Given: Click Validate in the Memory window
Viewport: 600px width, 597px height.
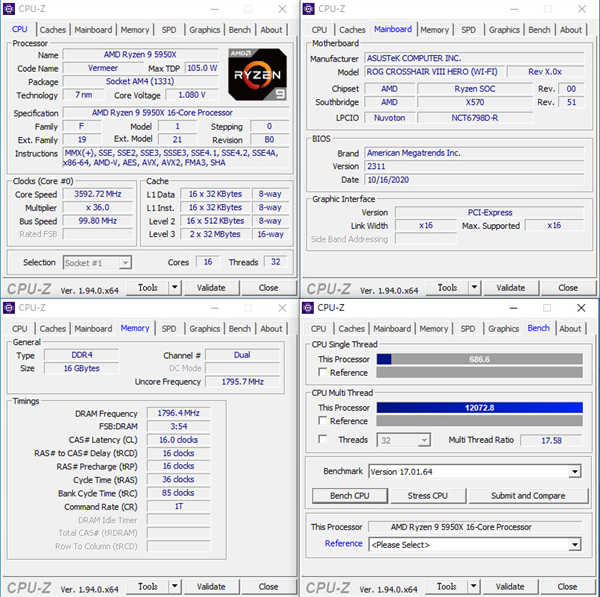Looking at the screenshot, I should coord(211,587).
